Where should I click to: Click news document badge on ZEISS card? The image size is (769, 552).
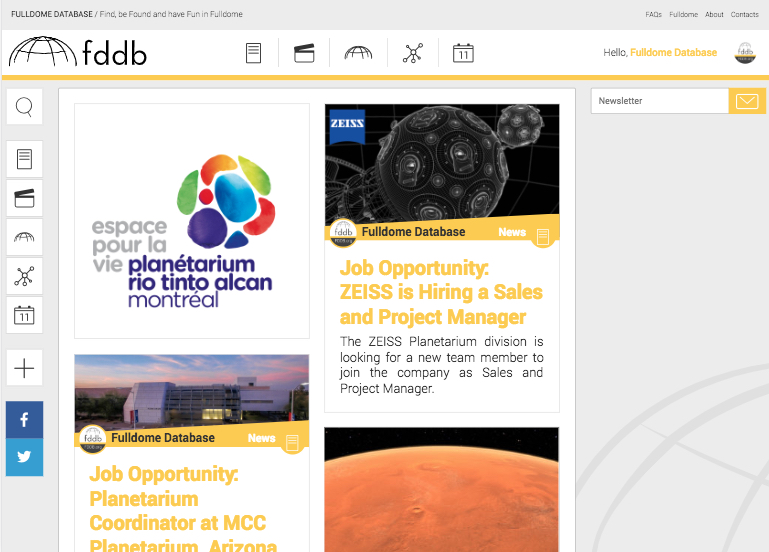(543, 236)
